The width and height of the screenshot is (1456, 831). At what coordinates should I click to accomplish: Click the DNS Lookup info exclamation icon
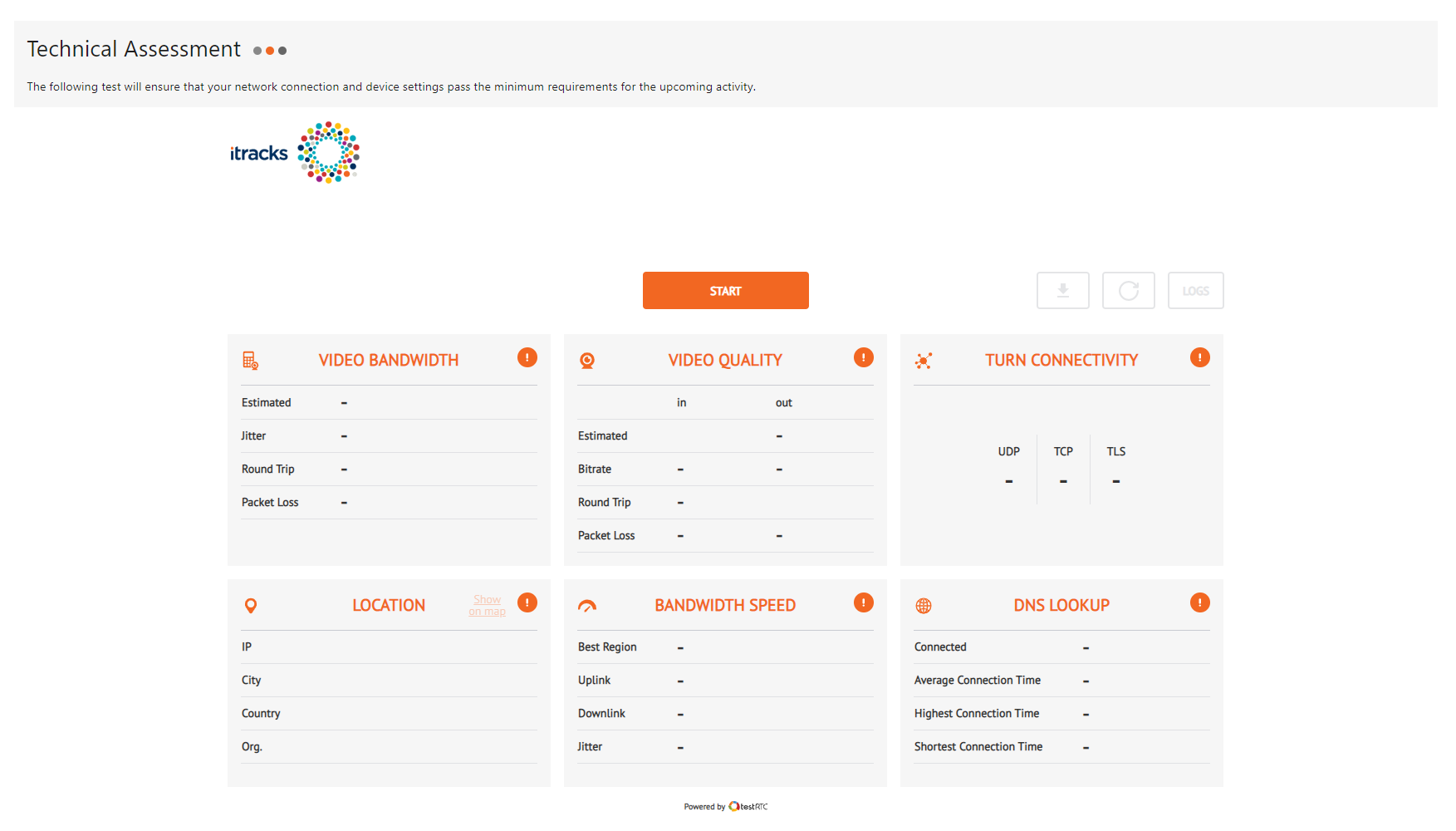click(1200, 602)
